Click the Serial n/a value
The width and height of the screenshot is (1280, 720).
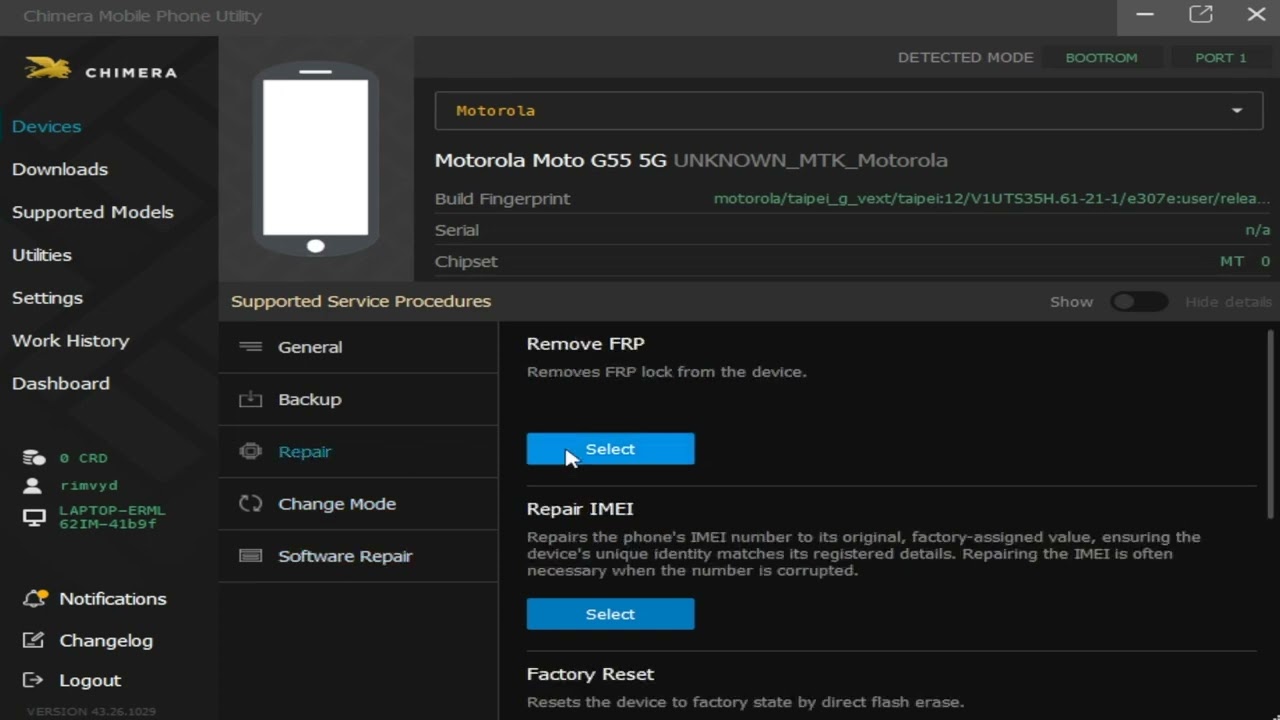coord(1258,230)
